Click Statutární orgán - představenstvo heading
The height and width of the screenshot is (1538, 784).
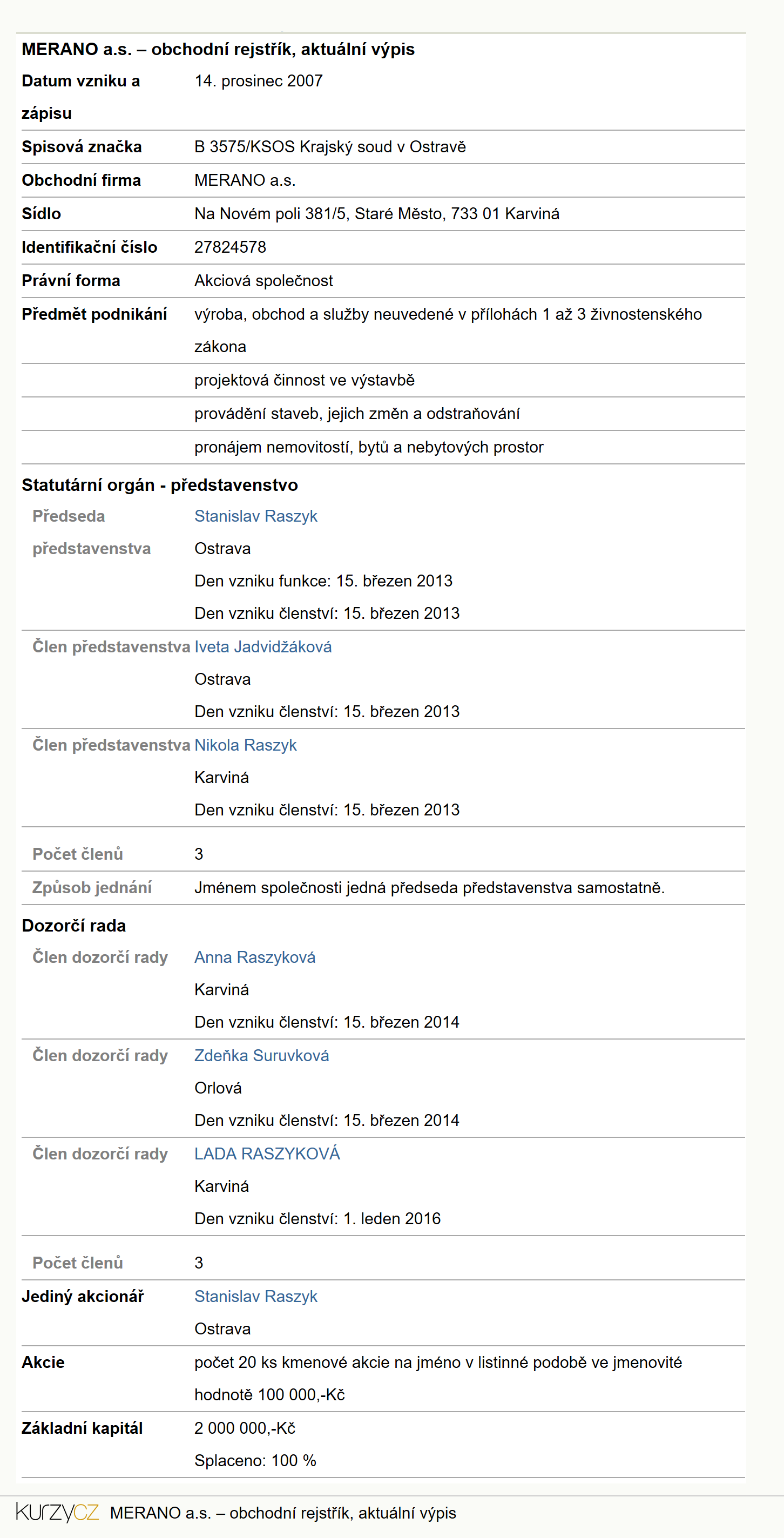pos(159,485)
